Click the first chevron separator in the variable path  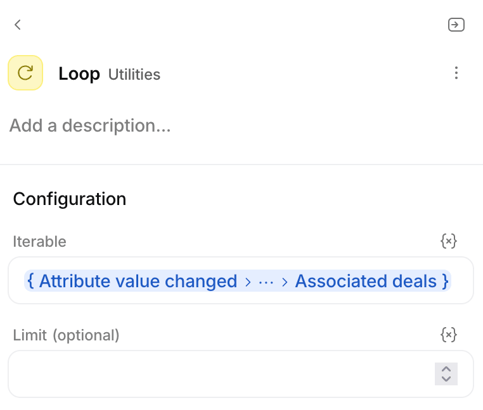click(x=248, y=282)
